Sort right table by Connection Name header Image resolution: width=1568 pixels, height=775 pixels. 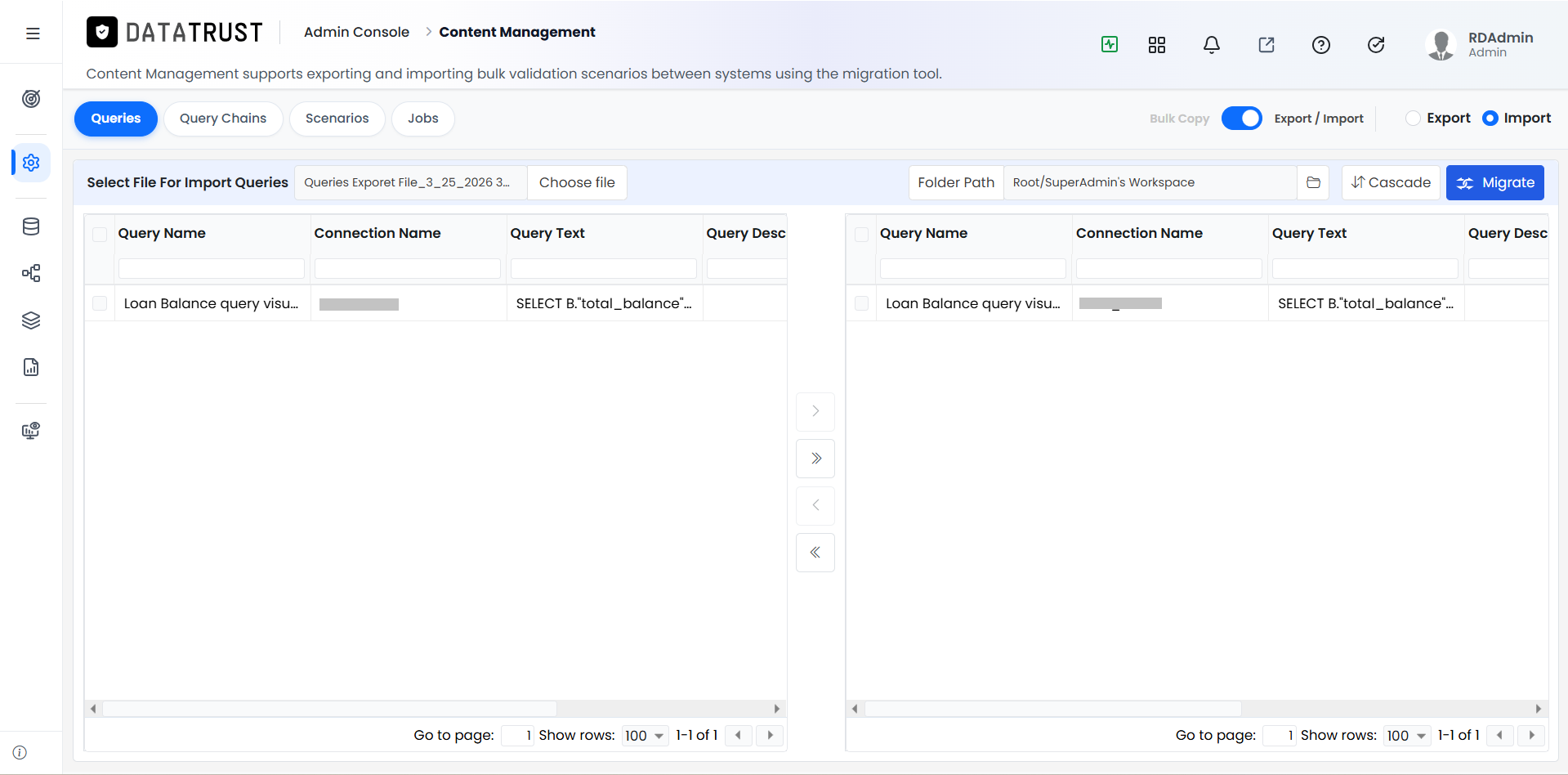click(1139, 233)
